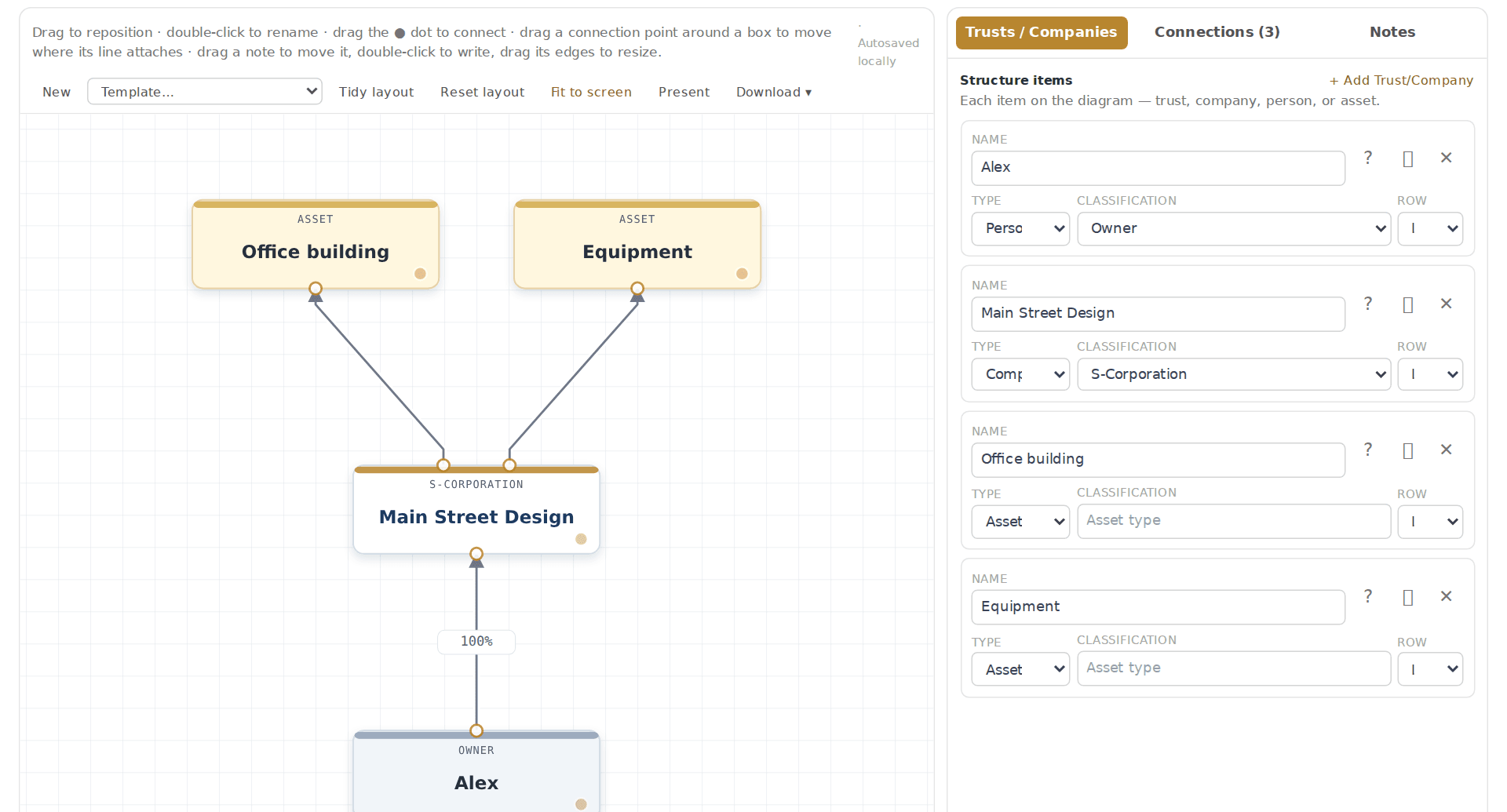Open the Template dropdown
This screenshot has height=812, width=1507.
tap(205, 92)
